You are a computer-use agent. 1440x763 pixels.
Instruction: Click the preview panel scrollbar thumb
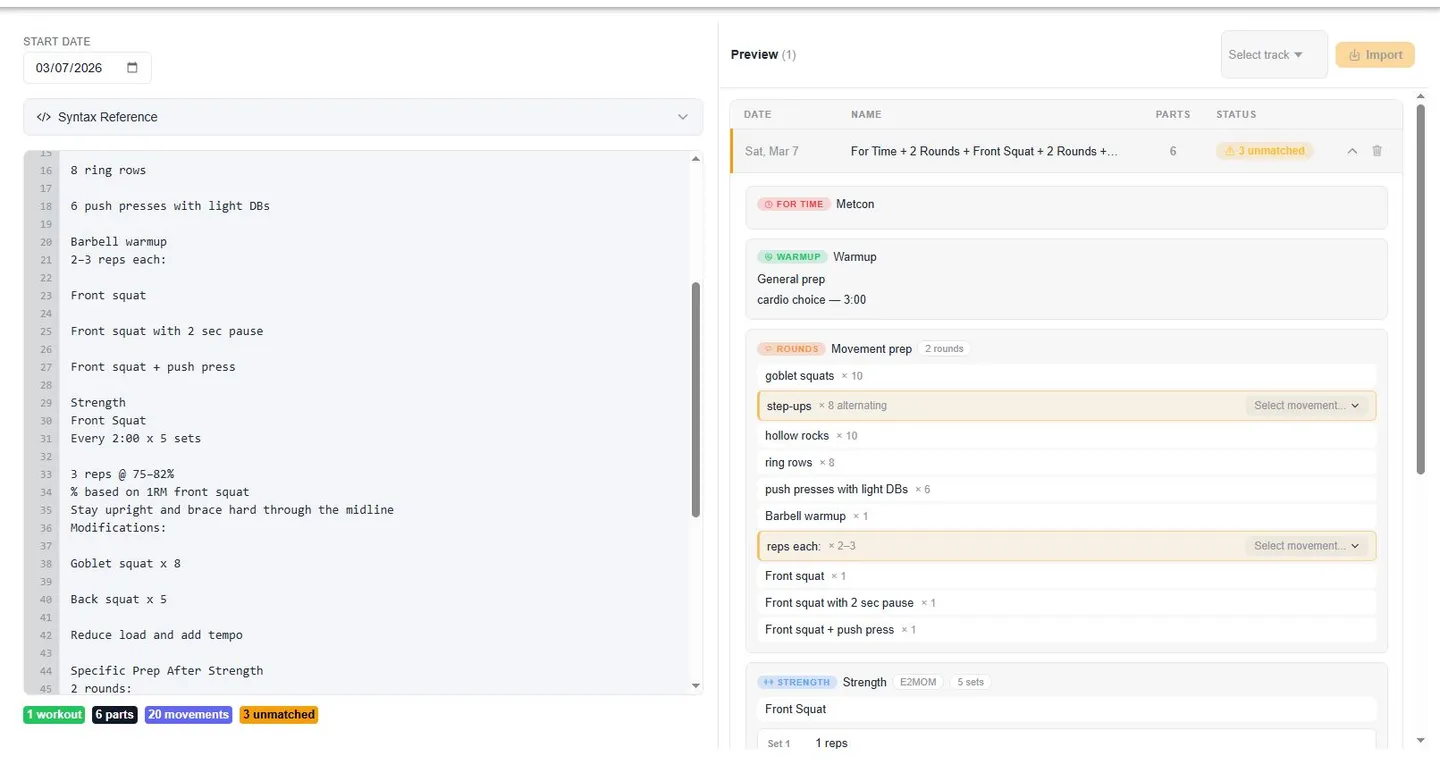coord(1421,287)
